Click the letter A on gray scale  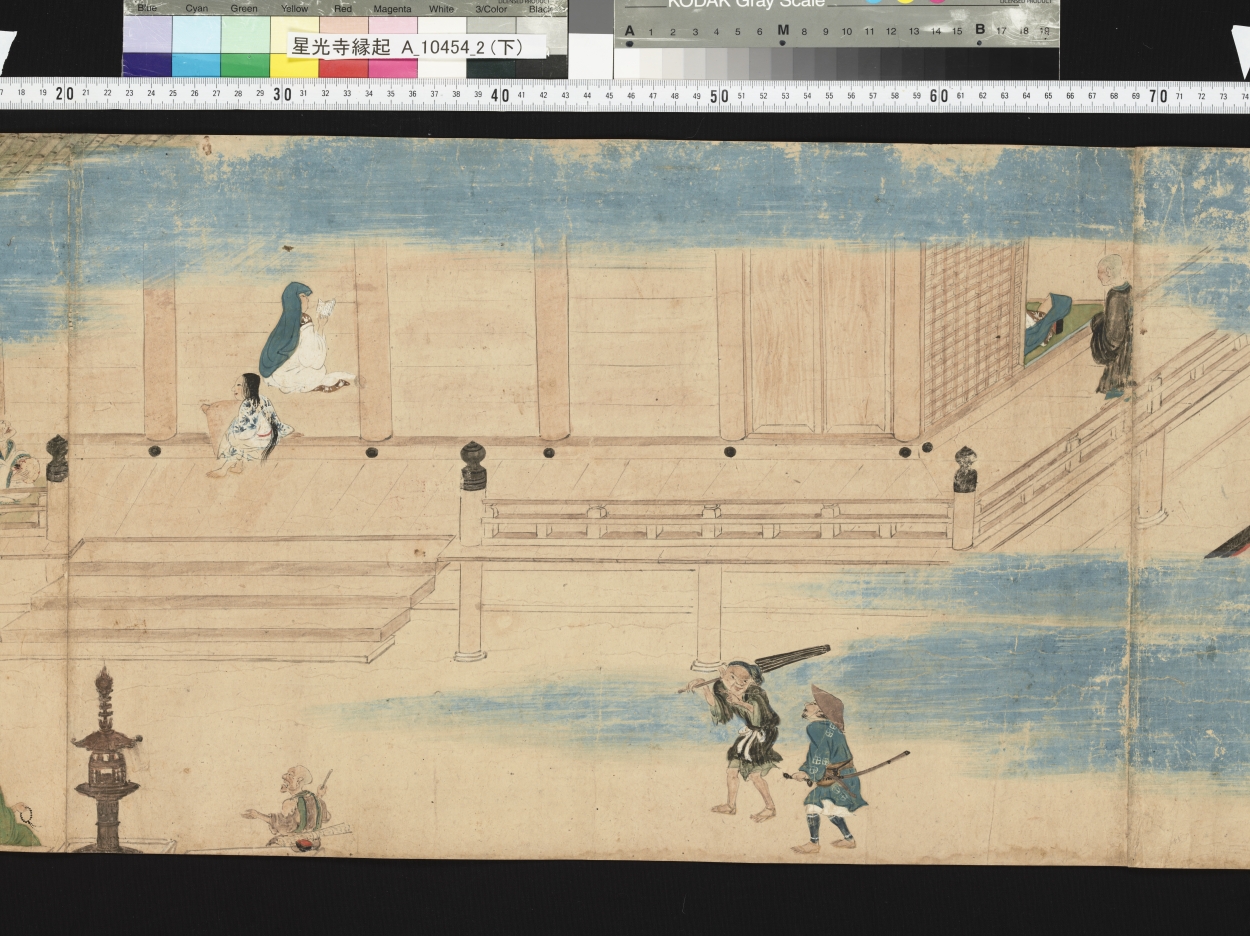(629, 31)
